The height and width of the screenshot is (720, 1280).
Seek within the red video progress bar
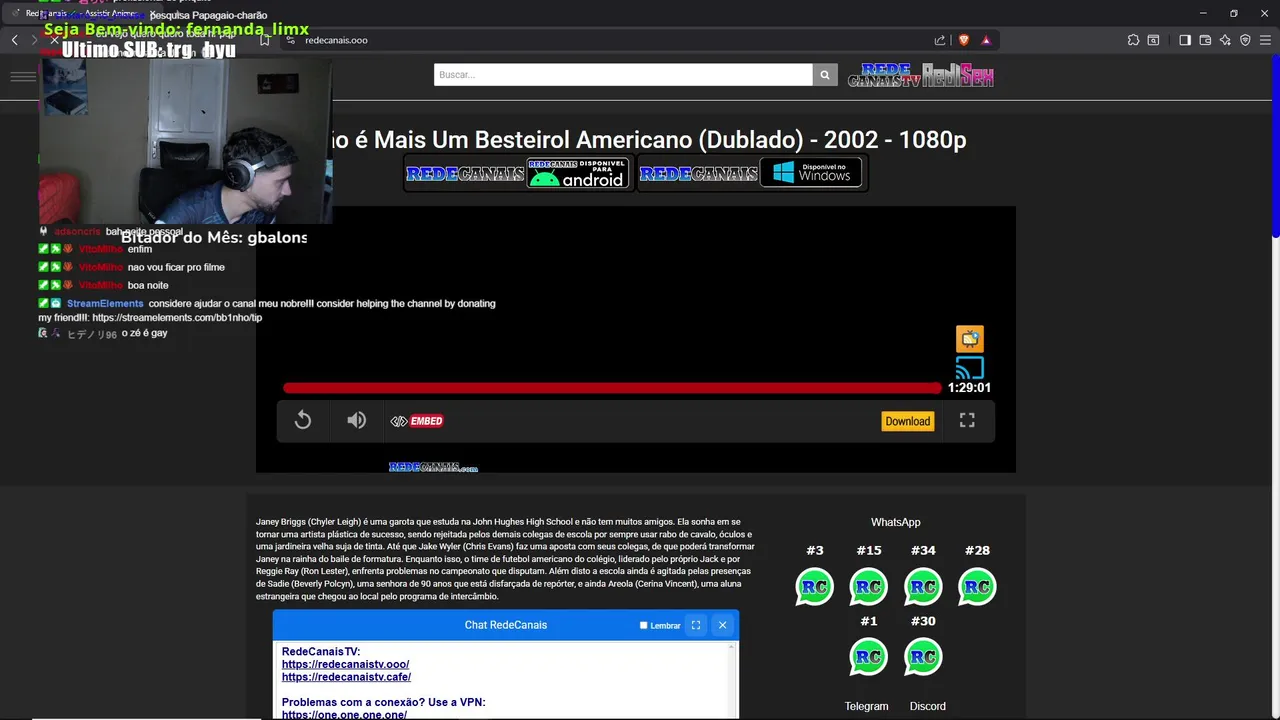tap(612, 388)
